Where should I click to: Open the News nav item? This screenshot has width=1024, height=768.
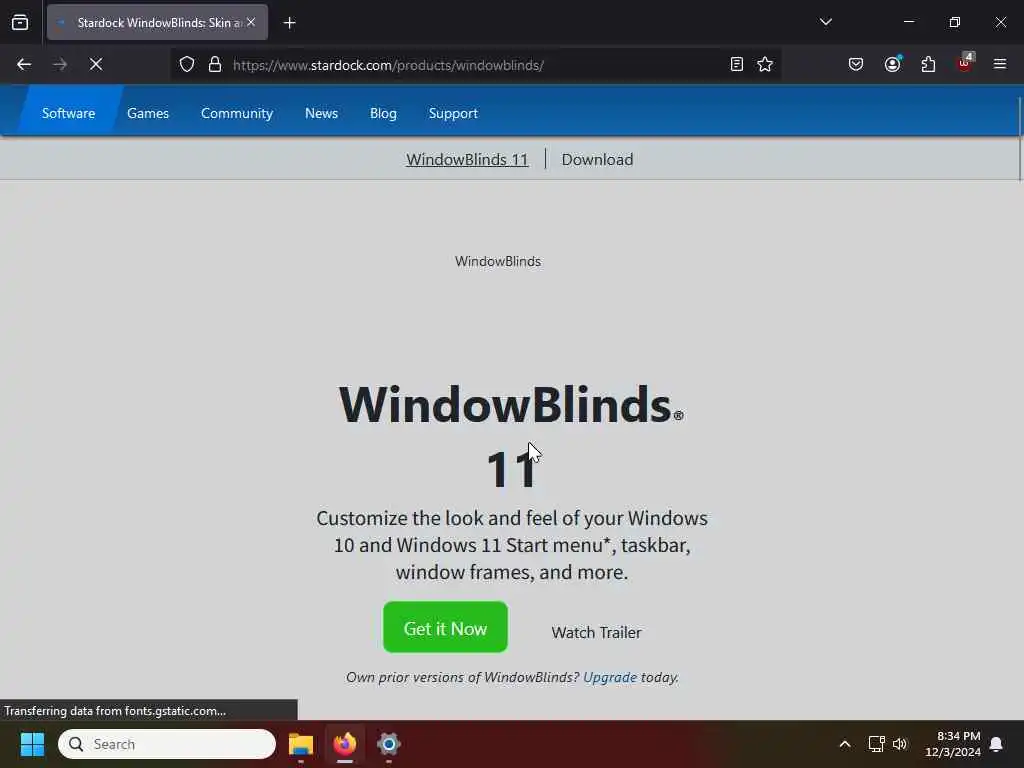pyautogui.click(x=321, y=113)
